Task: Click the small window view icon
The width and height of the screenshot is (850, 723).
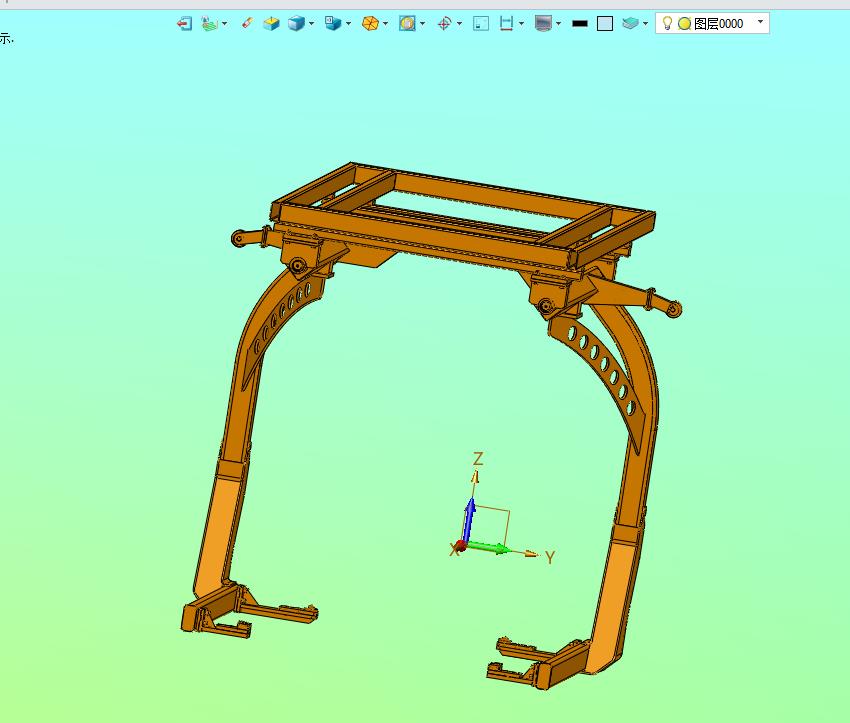Action: click(x=481, y=24)
